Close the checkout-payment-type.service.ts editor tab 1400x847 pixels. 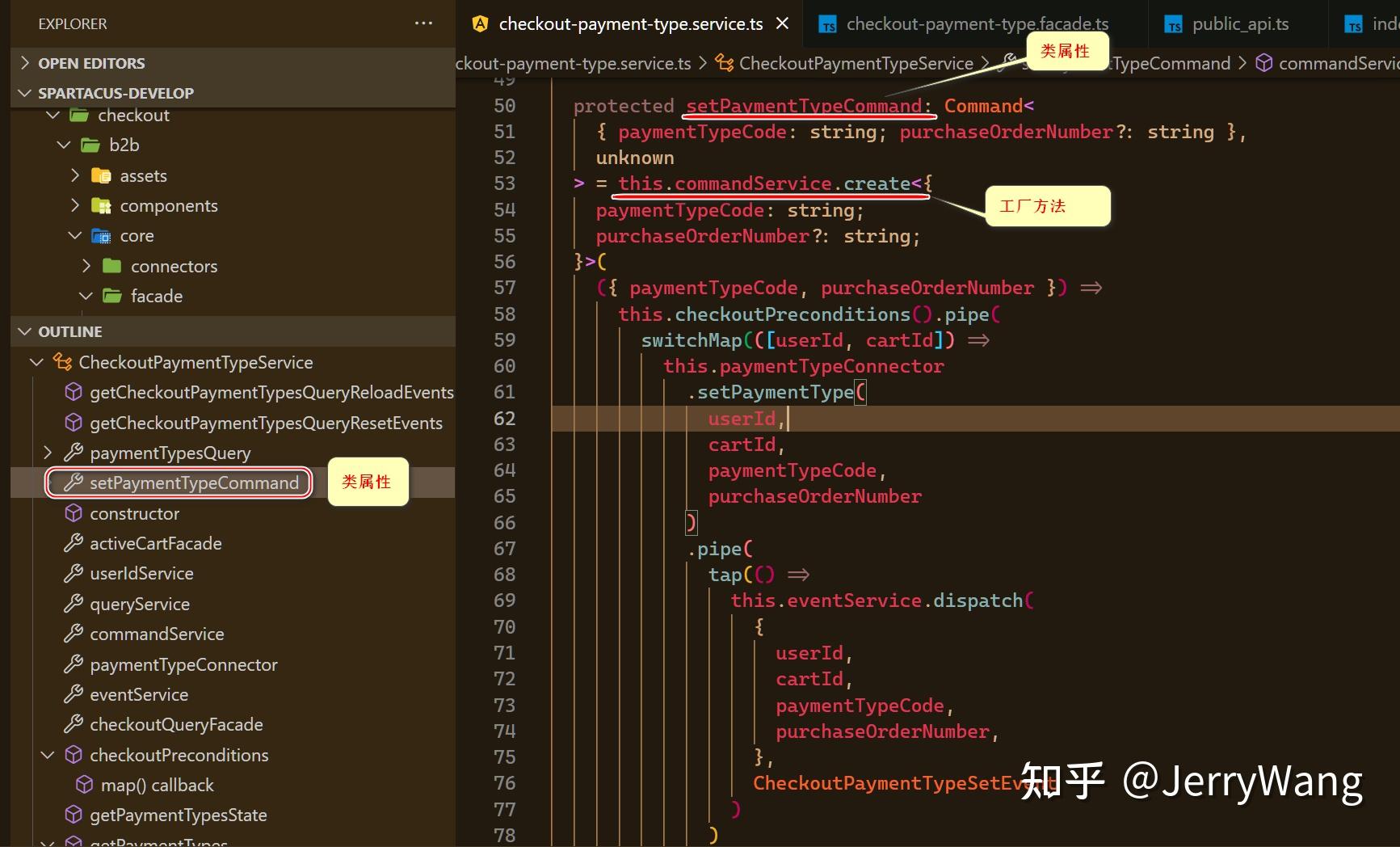point(781,23)
